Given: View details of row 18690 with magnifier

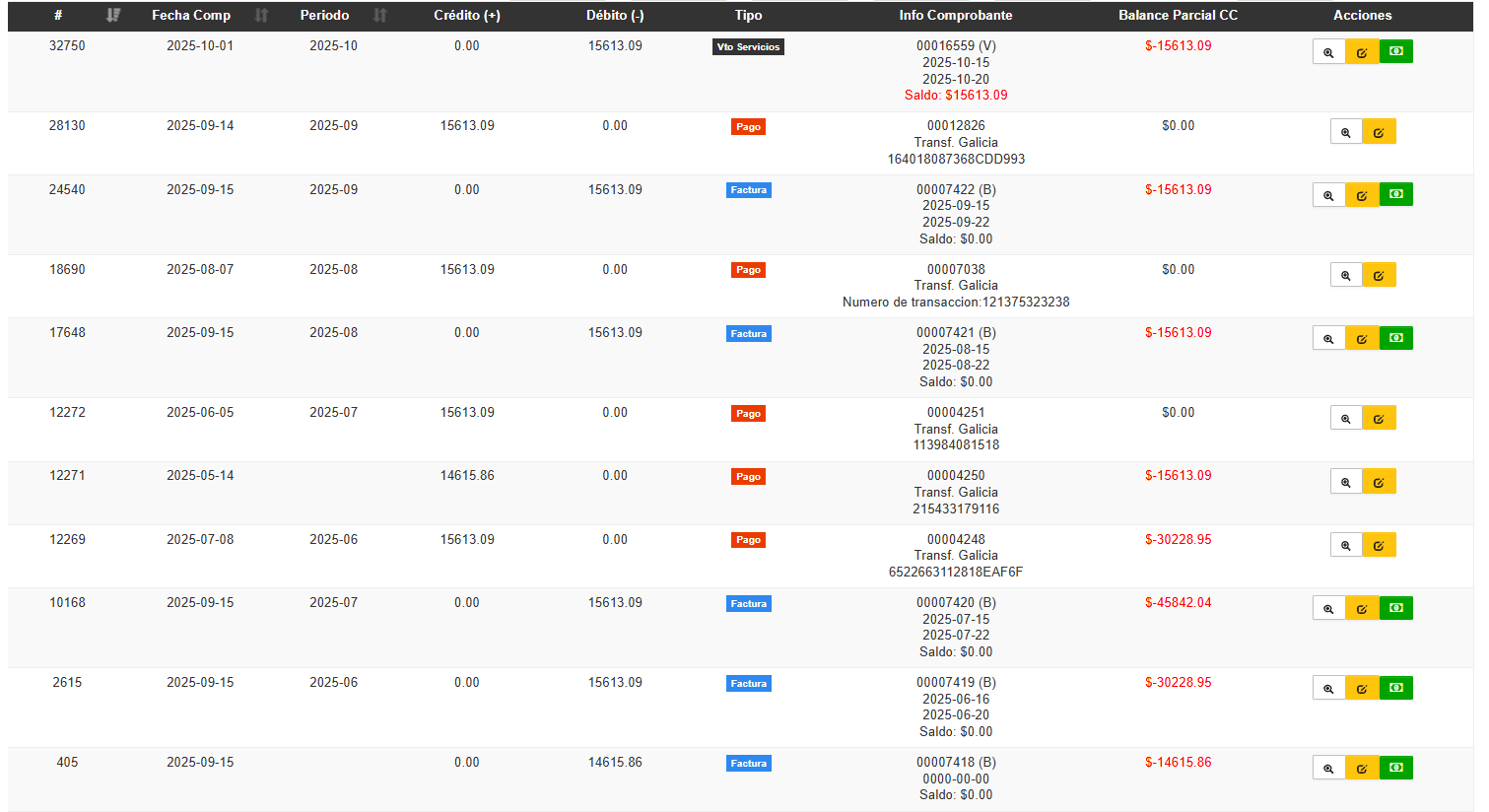Looking at the screenshot, I should [1345, 275].
